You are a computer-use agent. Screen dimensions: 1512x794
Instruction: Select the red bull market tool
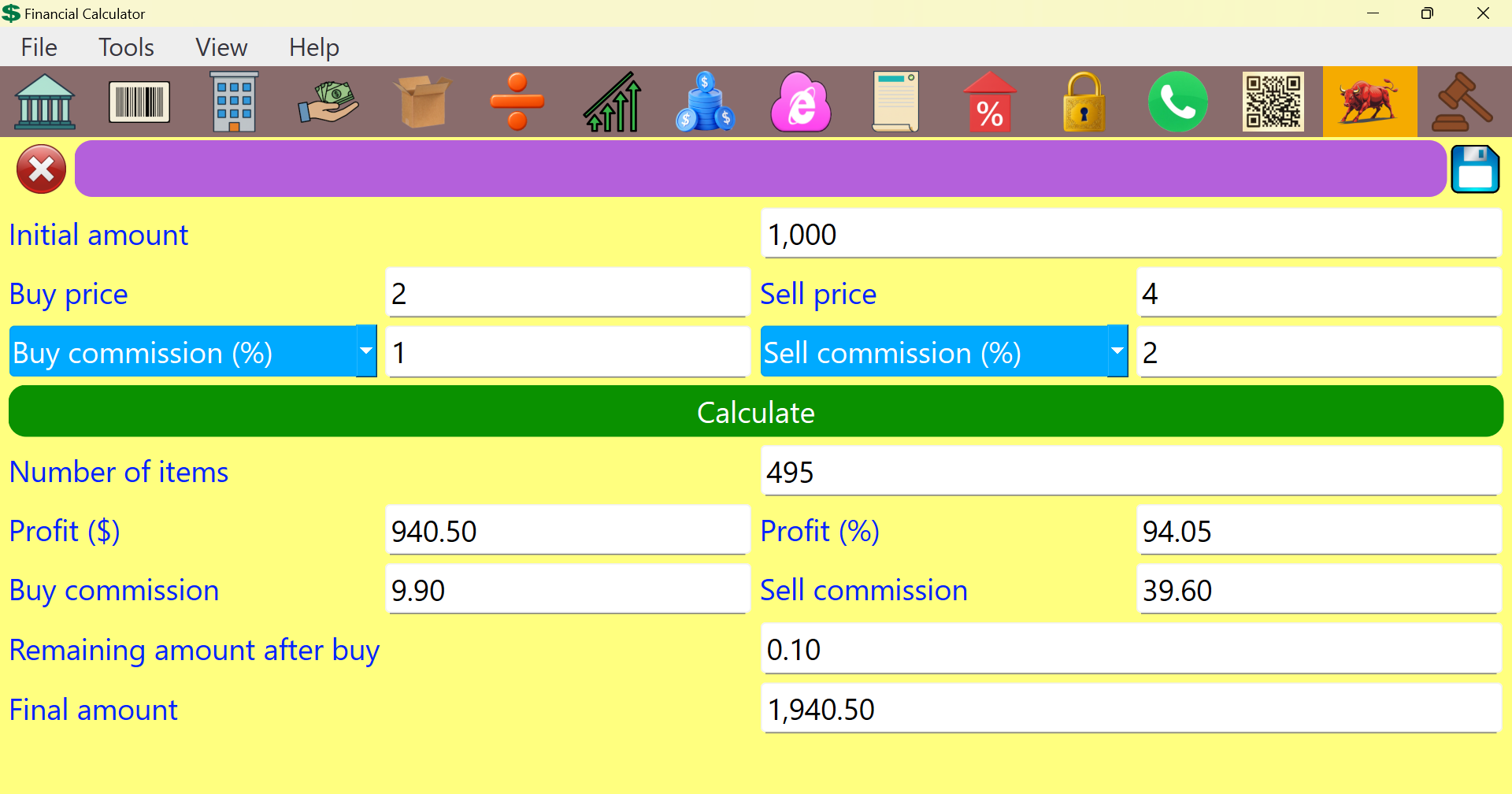coord(1369,102)
